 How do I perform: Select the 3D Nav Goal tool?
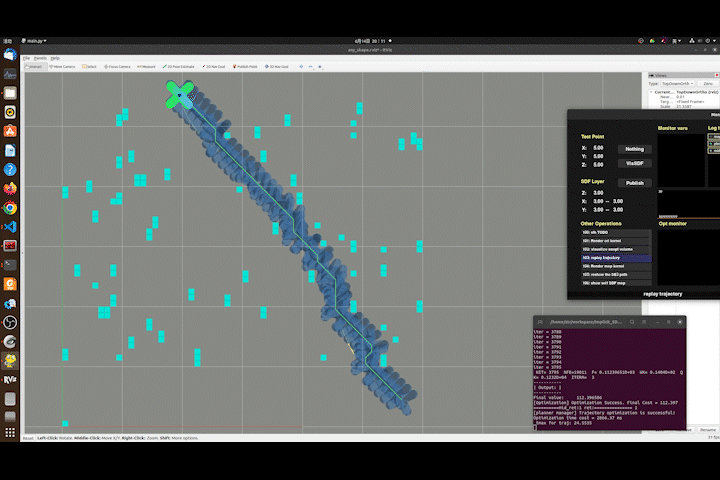pyautogui.click(x=276, y=67)
